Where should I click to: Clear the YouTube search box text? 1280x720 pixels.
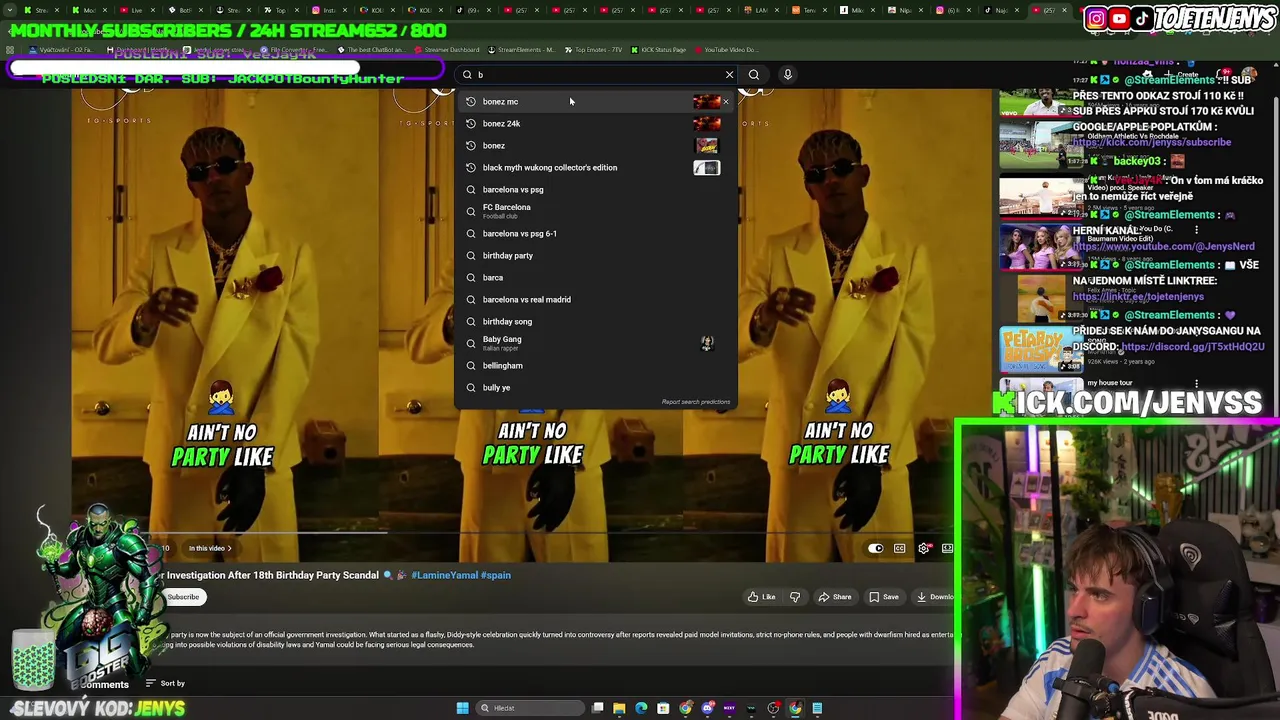point(729,74)
